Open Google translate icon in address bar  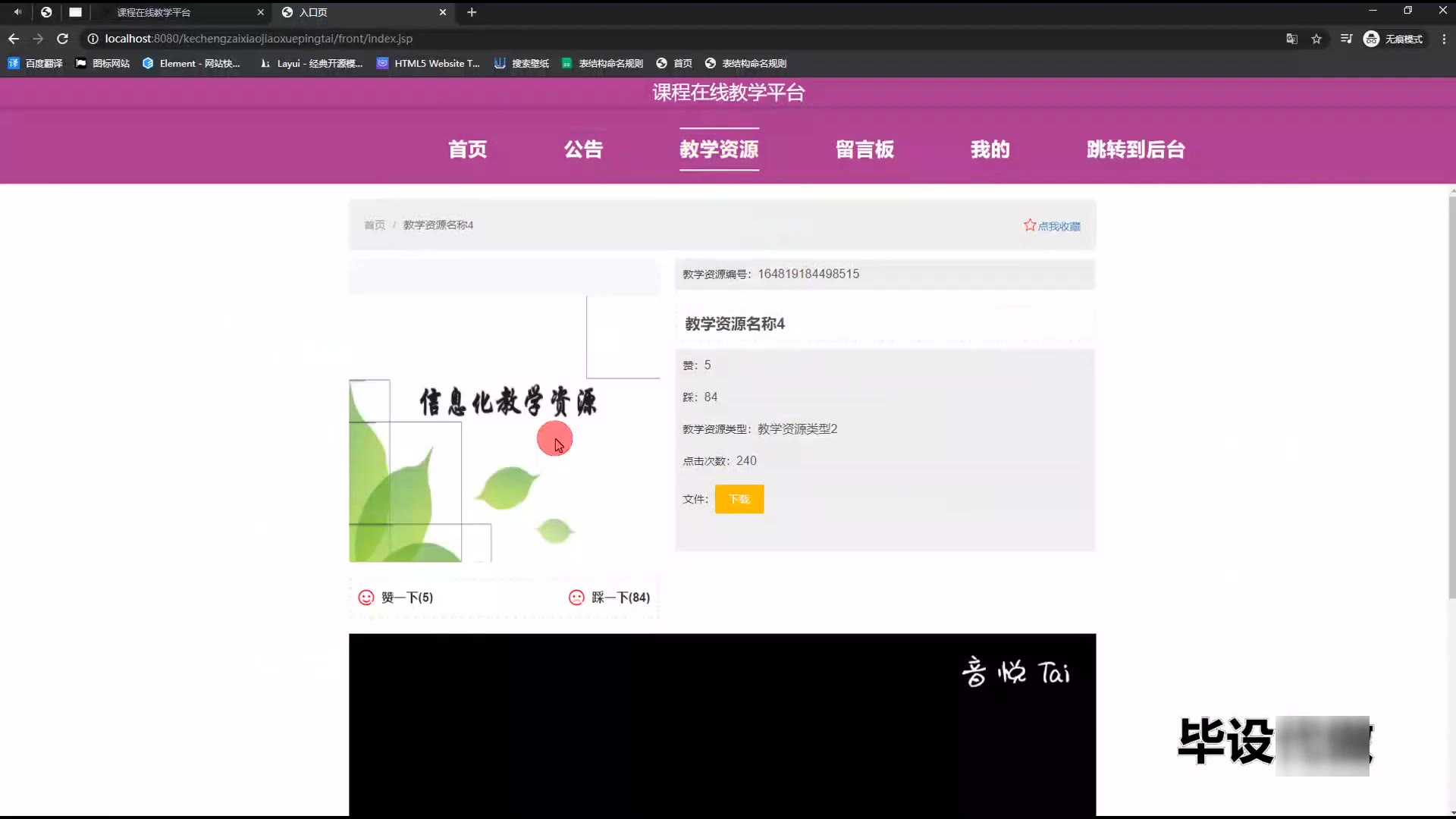pyautogui.click(x=1291, y=39)
